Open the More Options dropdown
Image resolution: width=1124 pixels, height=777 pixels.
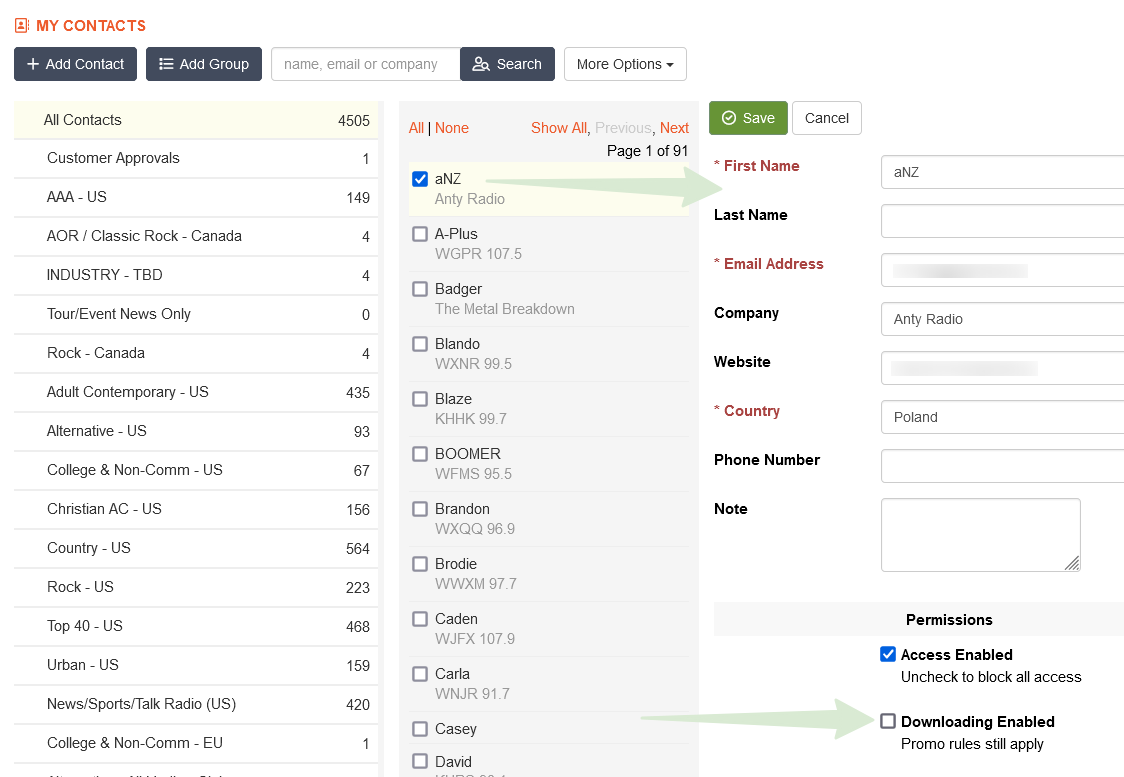[x=625, y=64]
